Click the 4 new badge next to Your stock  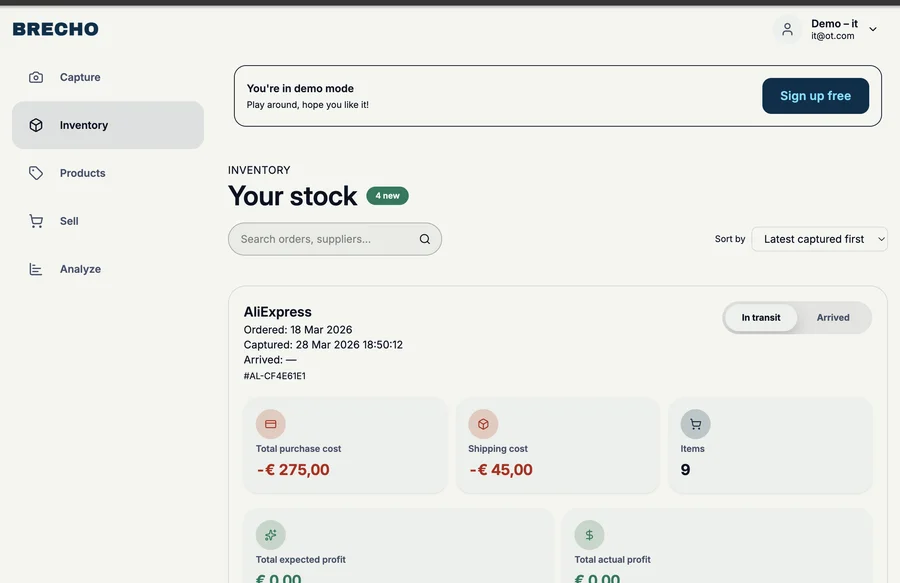click(387, 195)
